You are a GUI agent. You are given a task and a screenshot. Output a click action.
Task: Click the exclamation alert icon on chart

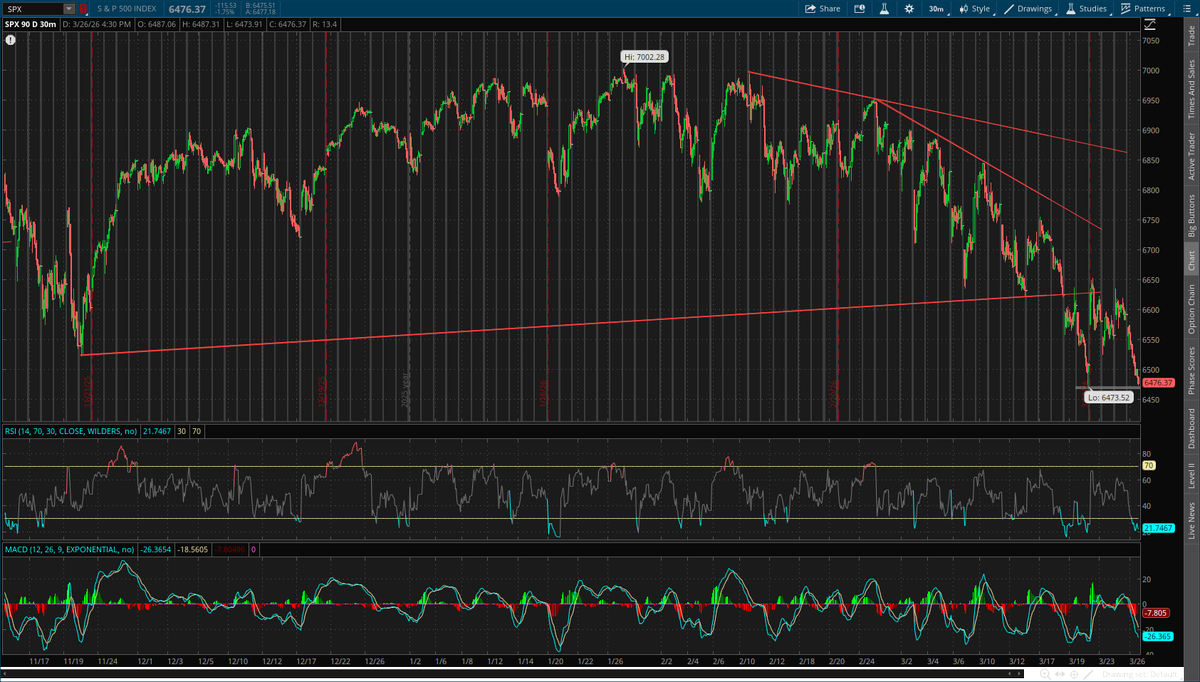click(x=11, y=41)
